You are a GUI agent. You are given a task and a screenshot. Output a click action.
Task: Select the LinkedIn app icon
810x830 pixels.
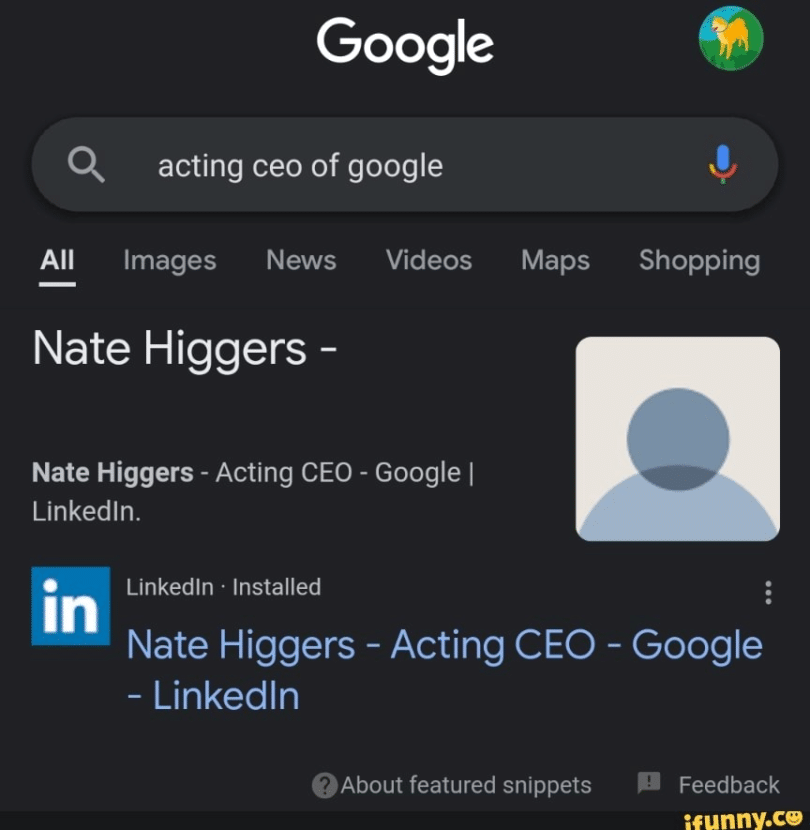pos(70,605)
